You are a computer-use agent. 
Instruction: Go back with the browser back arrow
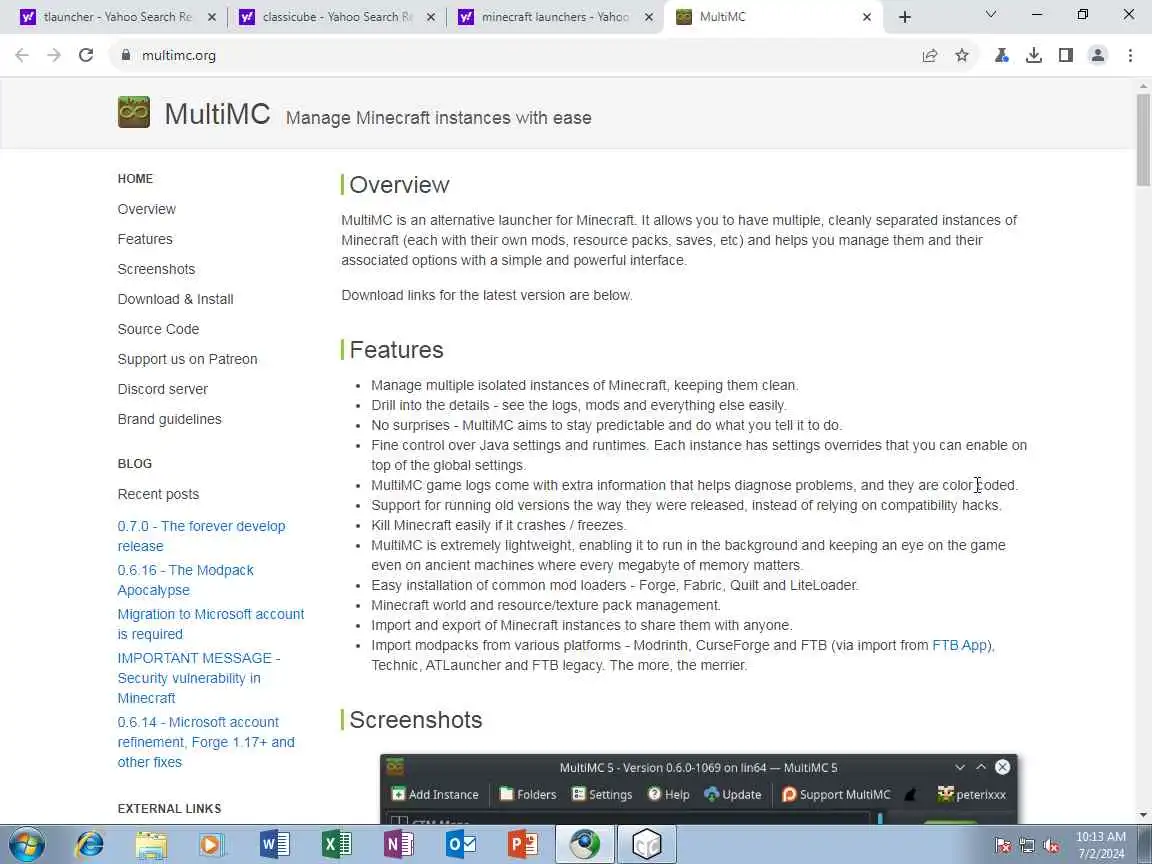point(22,55)
